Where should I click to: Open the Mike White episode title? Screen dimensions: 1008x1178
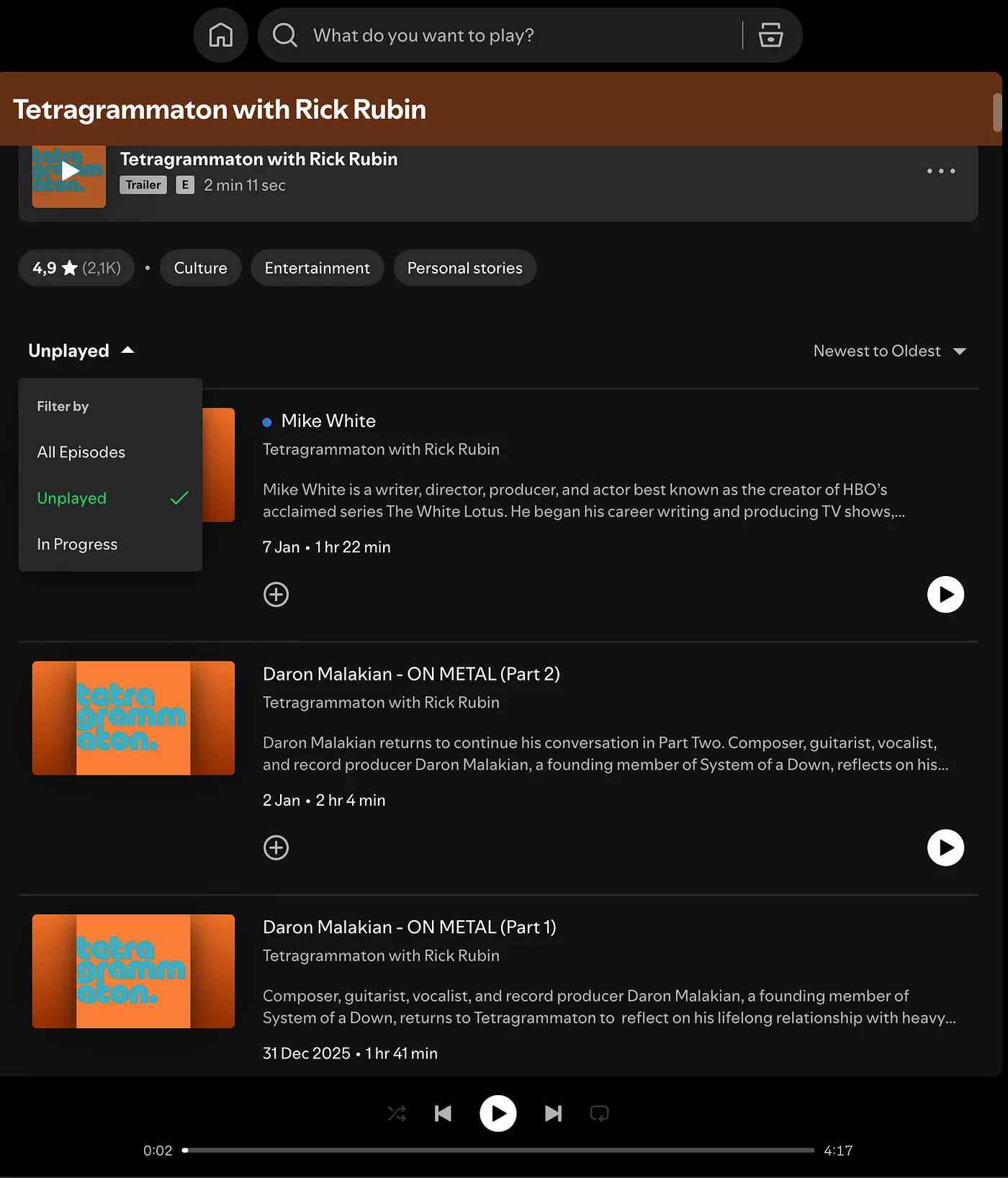point(328,421)
